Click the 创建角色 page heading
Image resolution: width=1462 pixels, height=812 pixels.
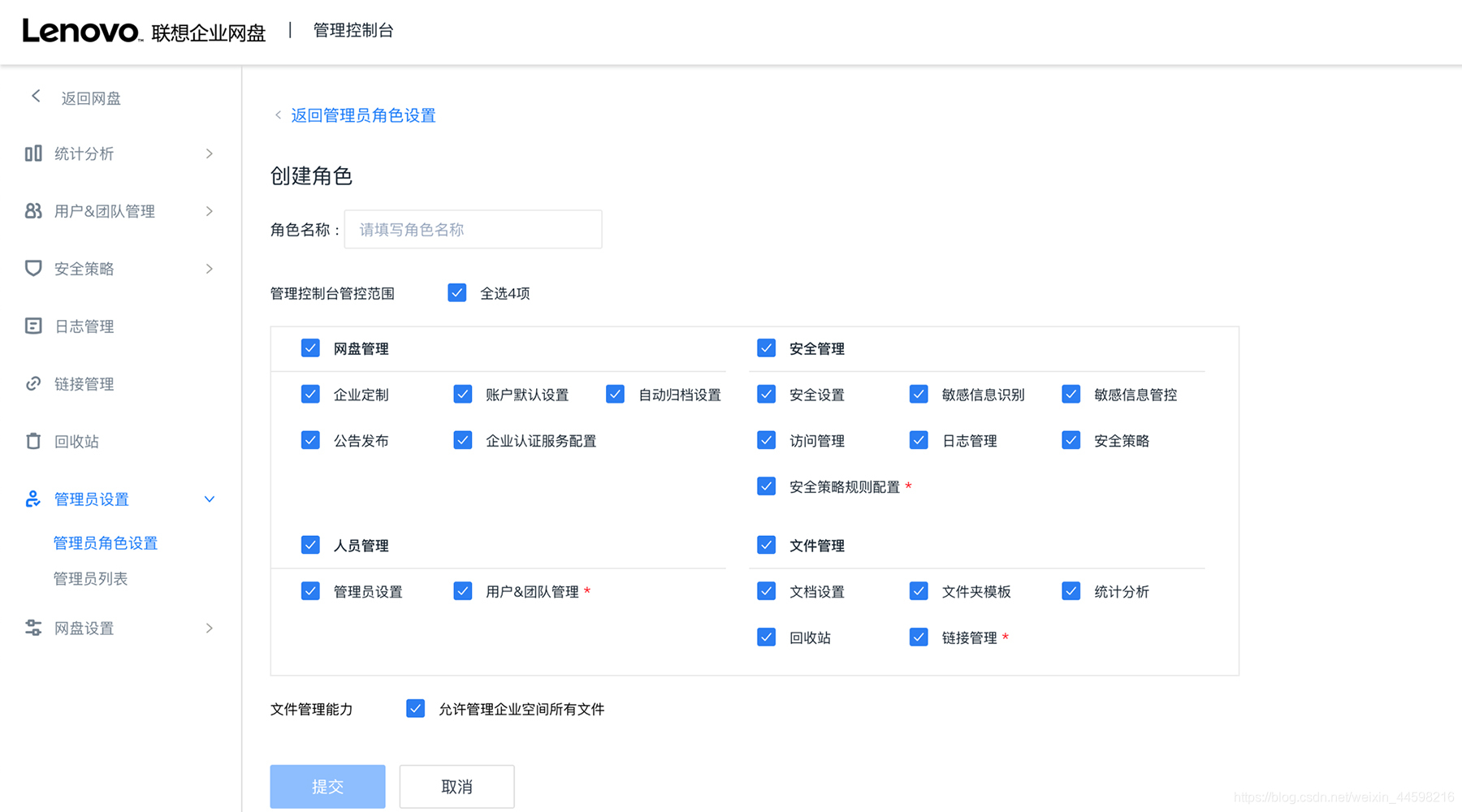[x=311, y=175]
